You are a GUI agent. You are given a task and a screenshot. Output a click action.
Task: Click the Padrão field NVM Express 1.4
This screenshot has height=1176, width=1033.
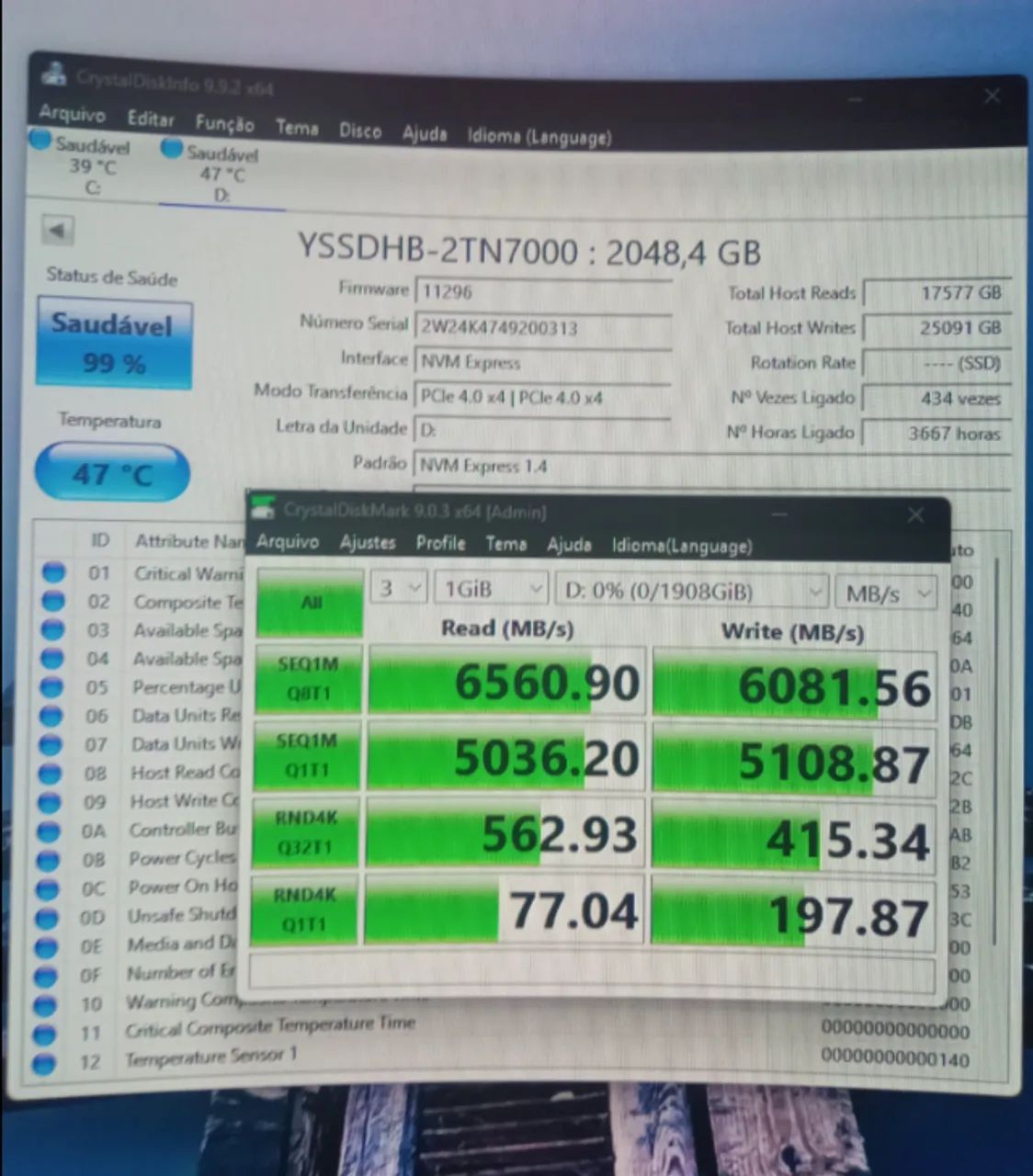click(713, 467)
